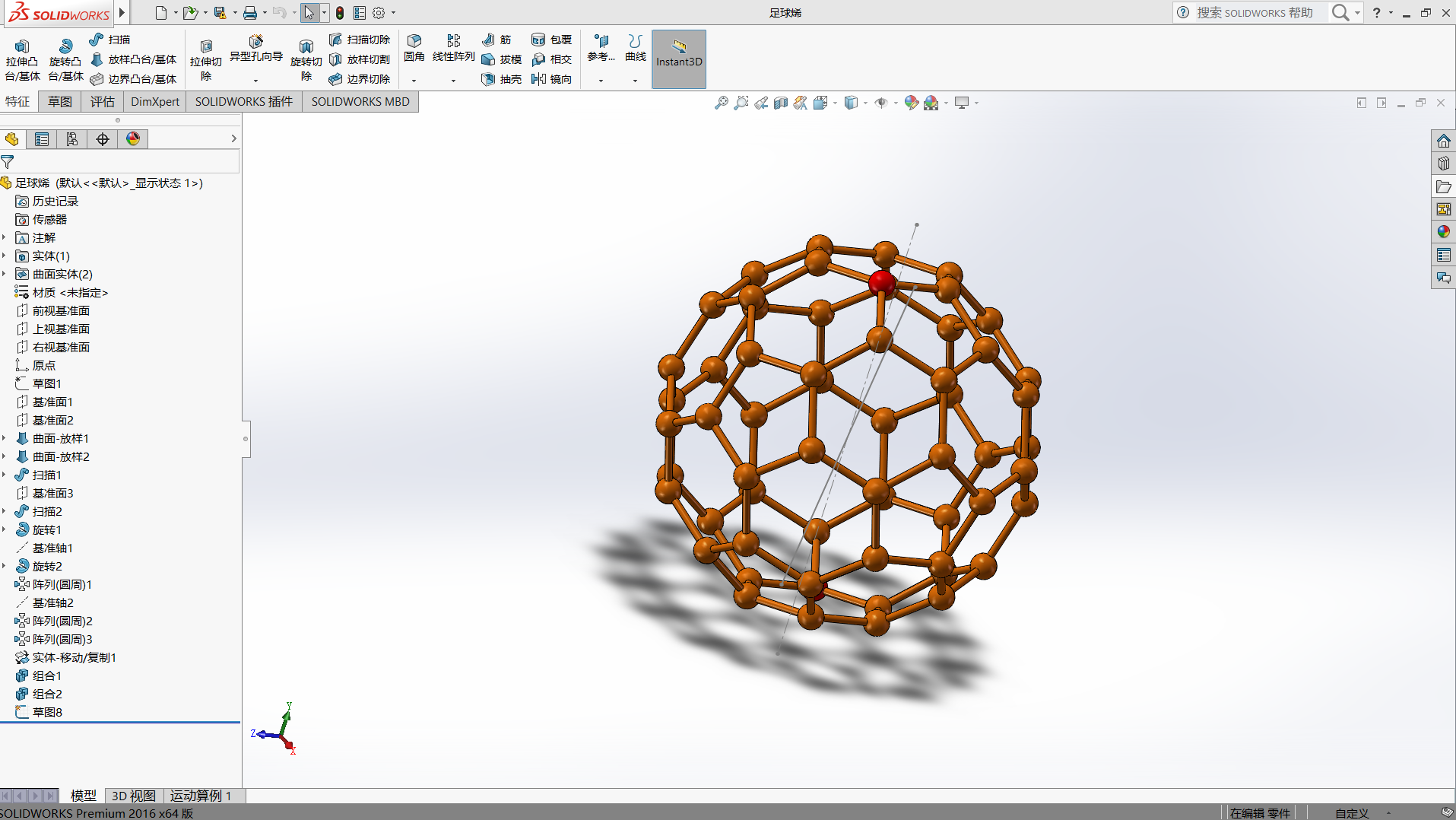
Task: Open the Appearances icon in task pane
Action: pyautogui.click(x=1443, y=232)
